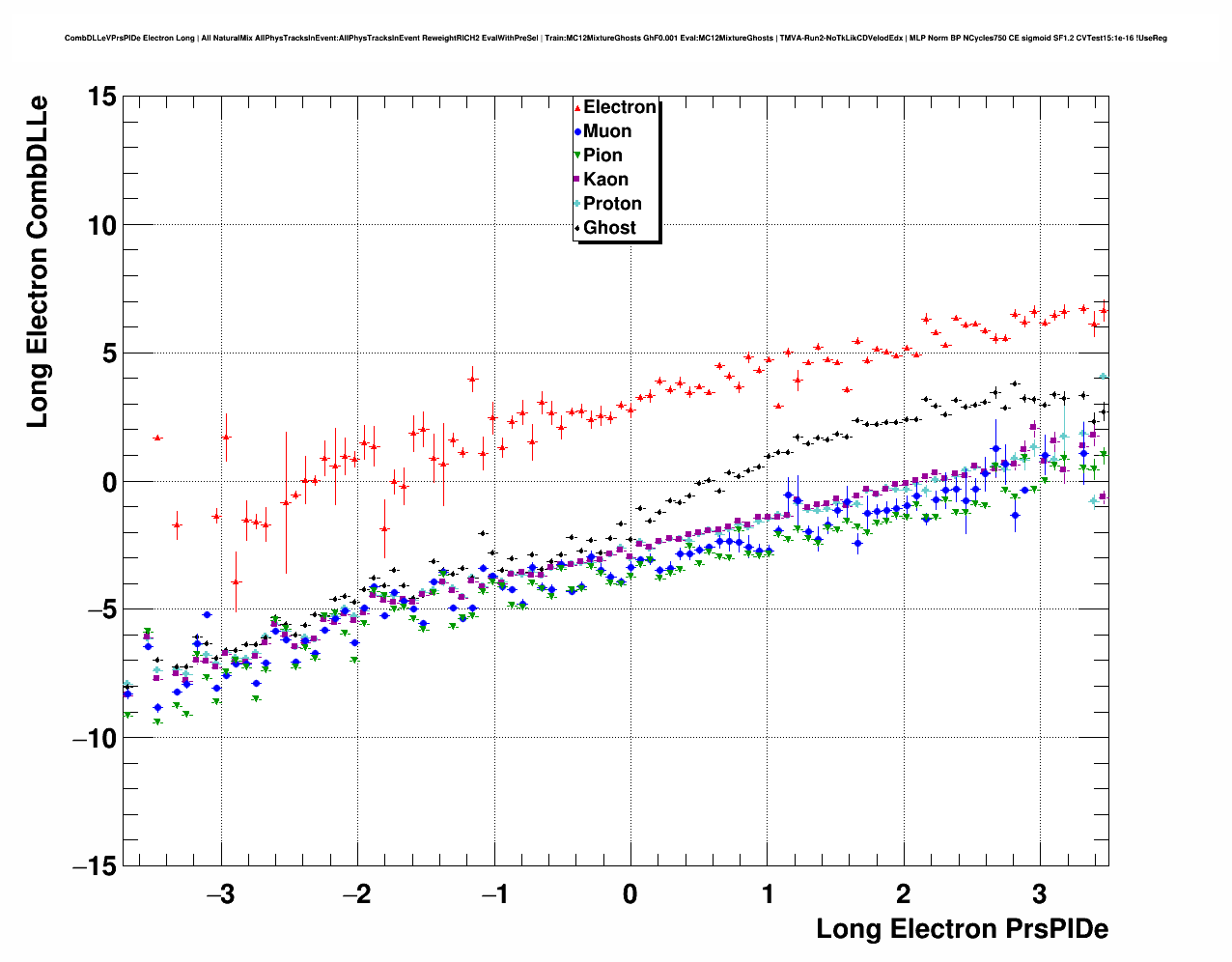Image resolution: width=1232 pixels, height=962 pixels.
Task: Click the X-axis label 2
Action: pos(904,894)
